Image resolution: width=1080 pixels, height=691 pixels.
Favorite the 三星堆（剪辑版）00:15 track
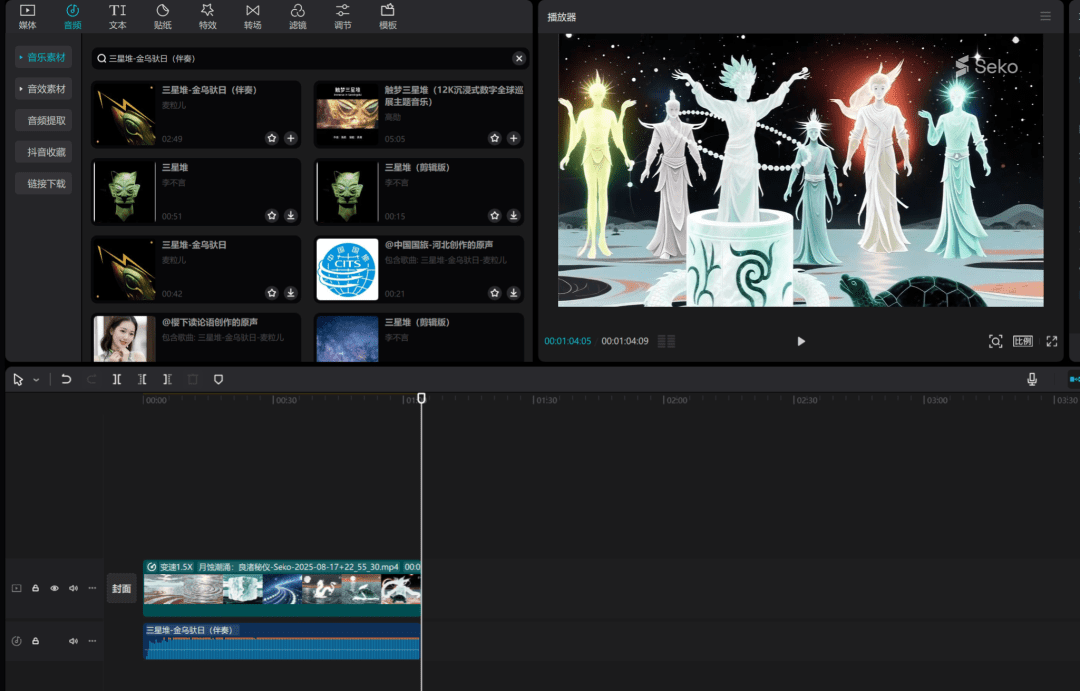(x=495, y=216)
